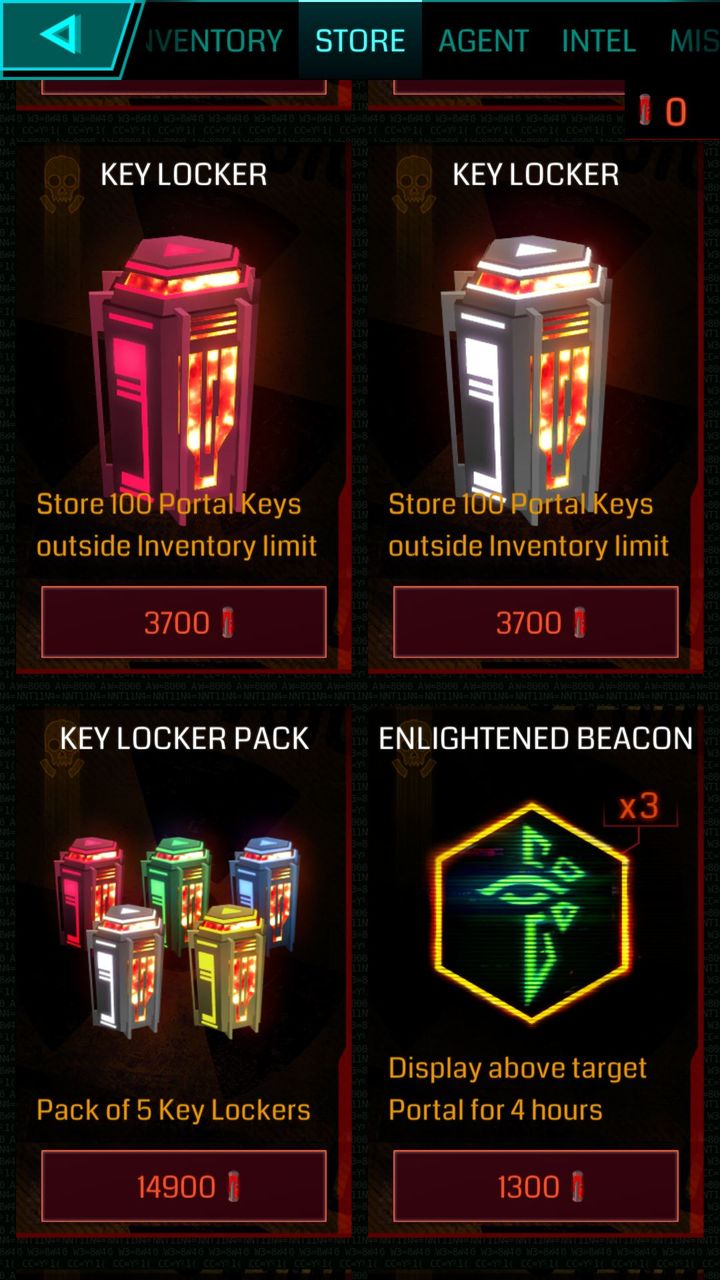Tap the Enlightened Beacon description text
720x1280 pixels.
[x=518, y=1089]
